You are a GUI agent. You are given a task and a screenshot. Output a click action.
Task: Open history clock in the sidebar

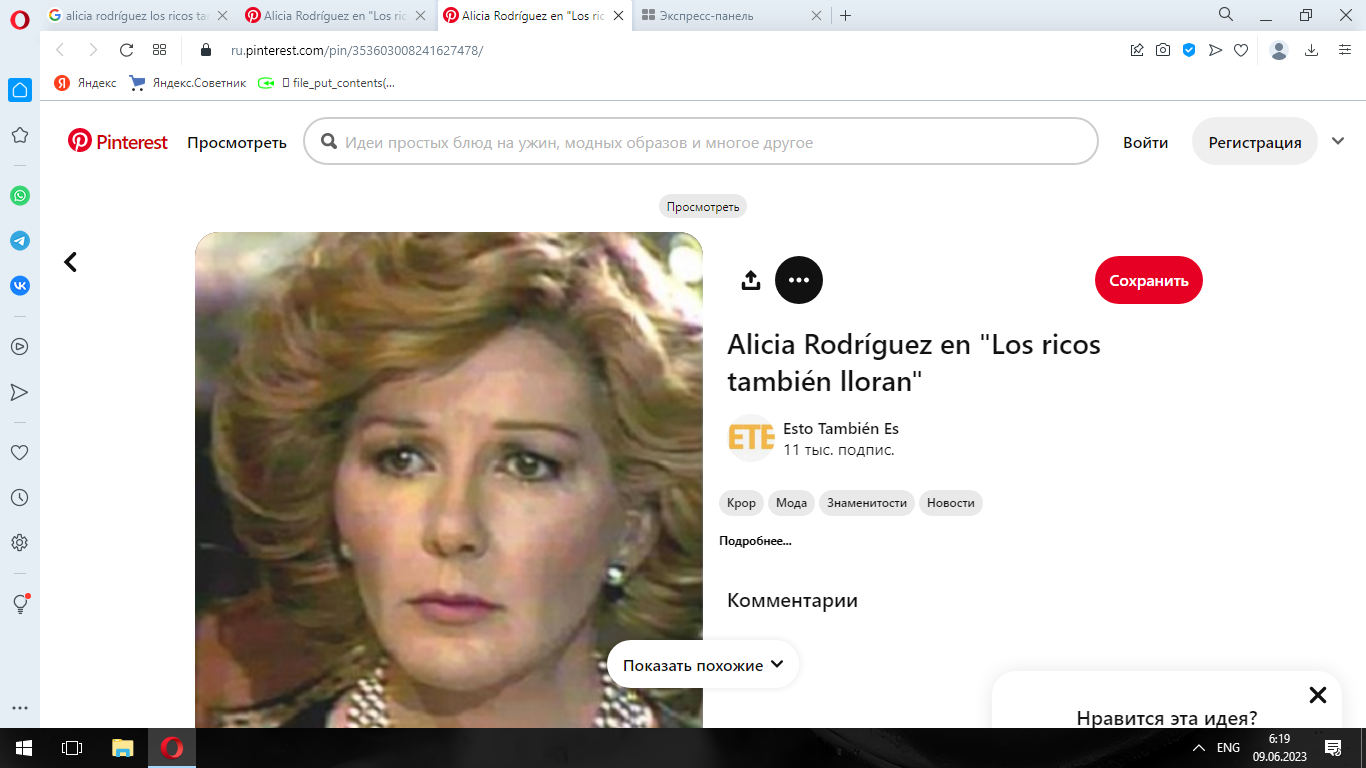(20, 498)
